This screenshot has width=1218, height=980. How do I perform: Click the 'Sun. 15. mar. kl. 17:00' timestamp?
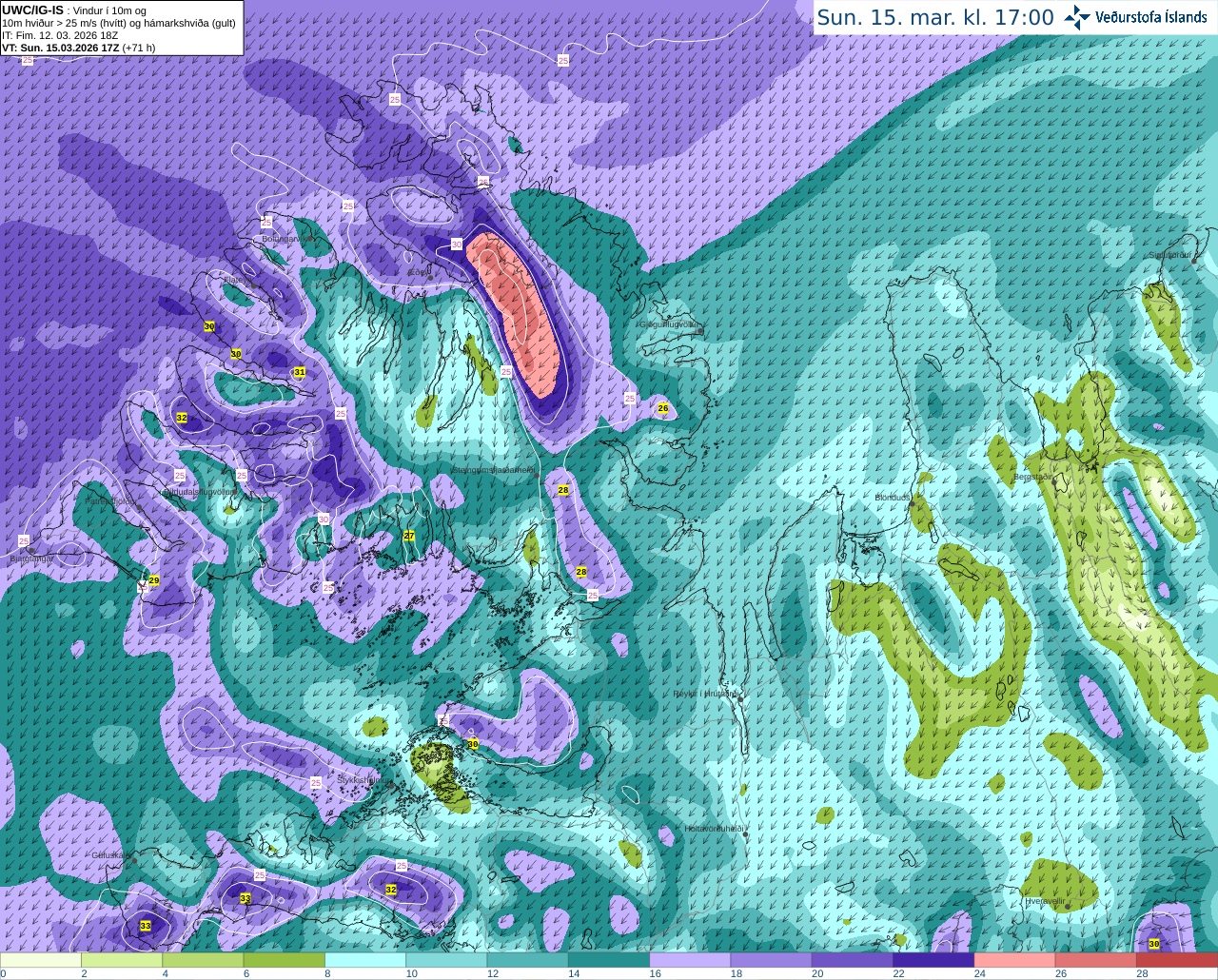click(x=935, y=17)
